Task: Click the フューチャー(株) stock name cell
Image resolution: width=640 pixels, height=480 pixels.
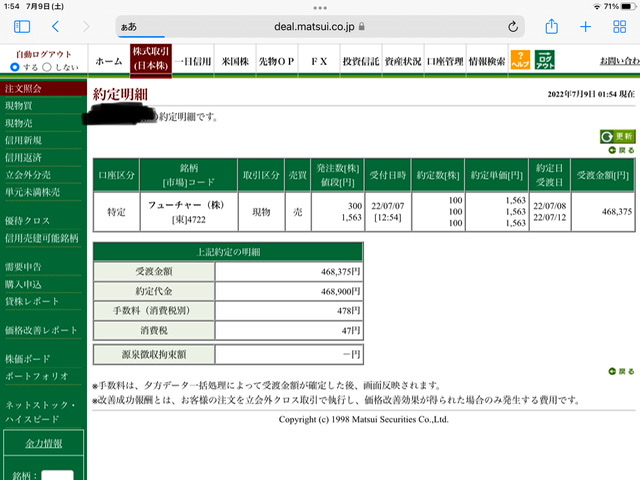Action: pyautogui.click(x=188, y=211)
